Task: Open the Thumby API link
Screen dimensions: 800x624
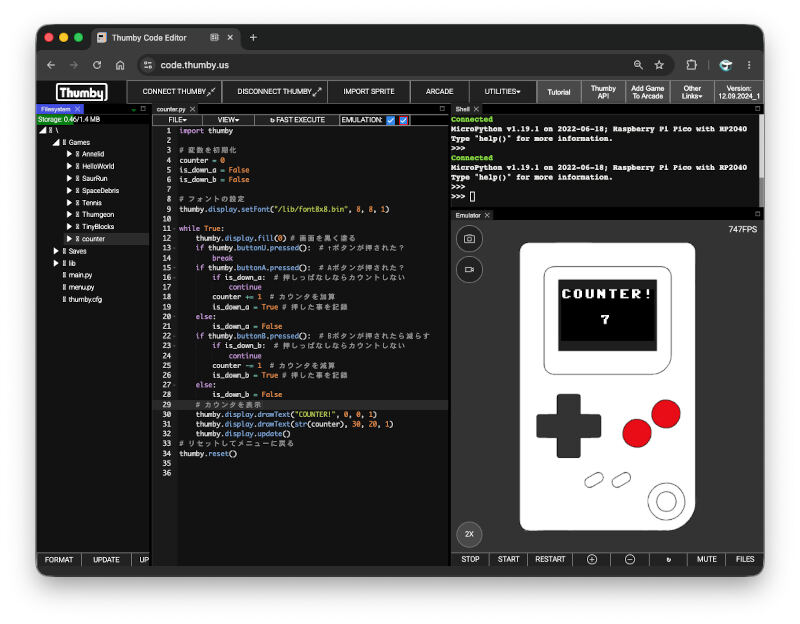Action: click(603, 92)
